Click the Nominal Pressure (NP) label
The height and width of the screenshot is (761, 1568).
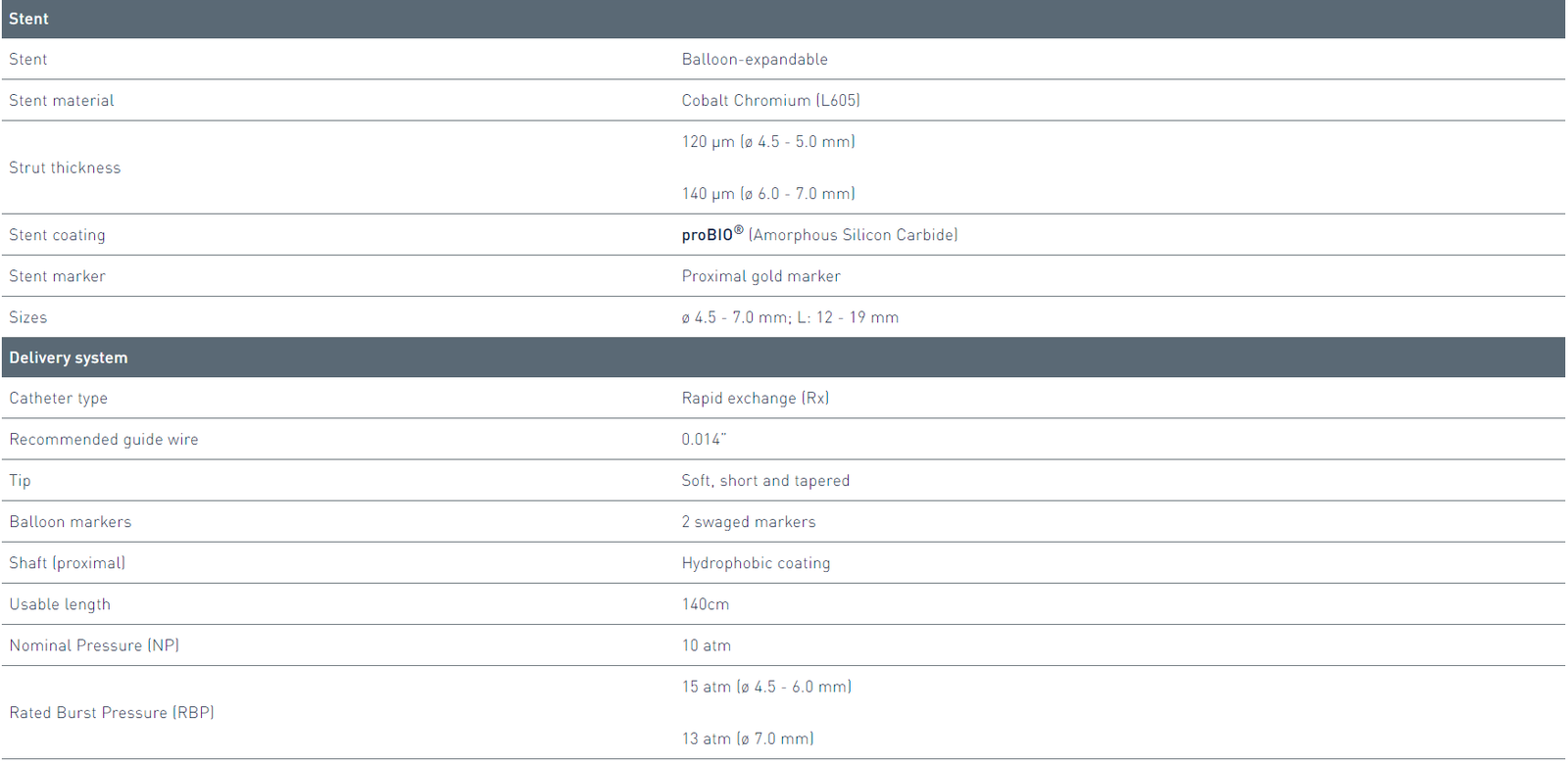pyautogui.click(x=94, y=645)
